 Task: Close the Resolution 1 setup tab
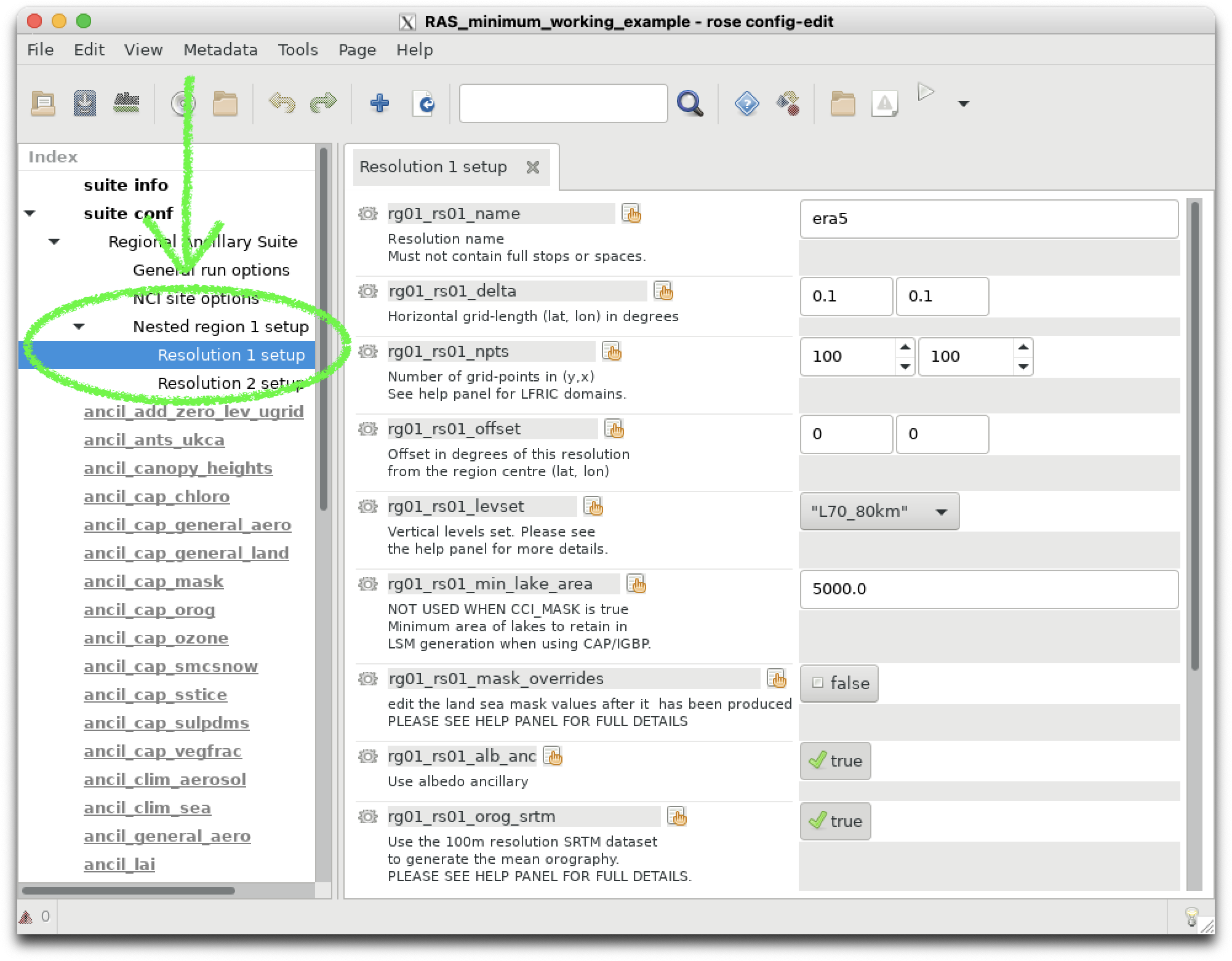[533, 167]
